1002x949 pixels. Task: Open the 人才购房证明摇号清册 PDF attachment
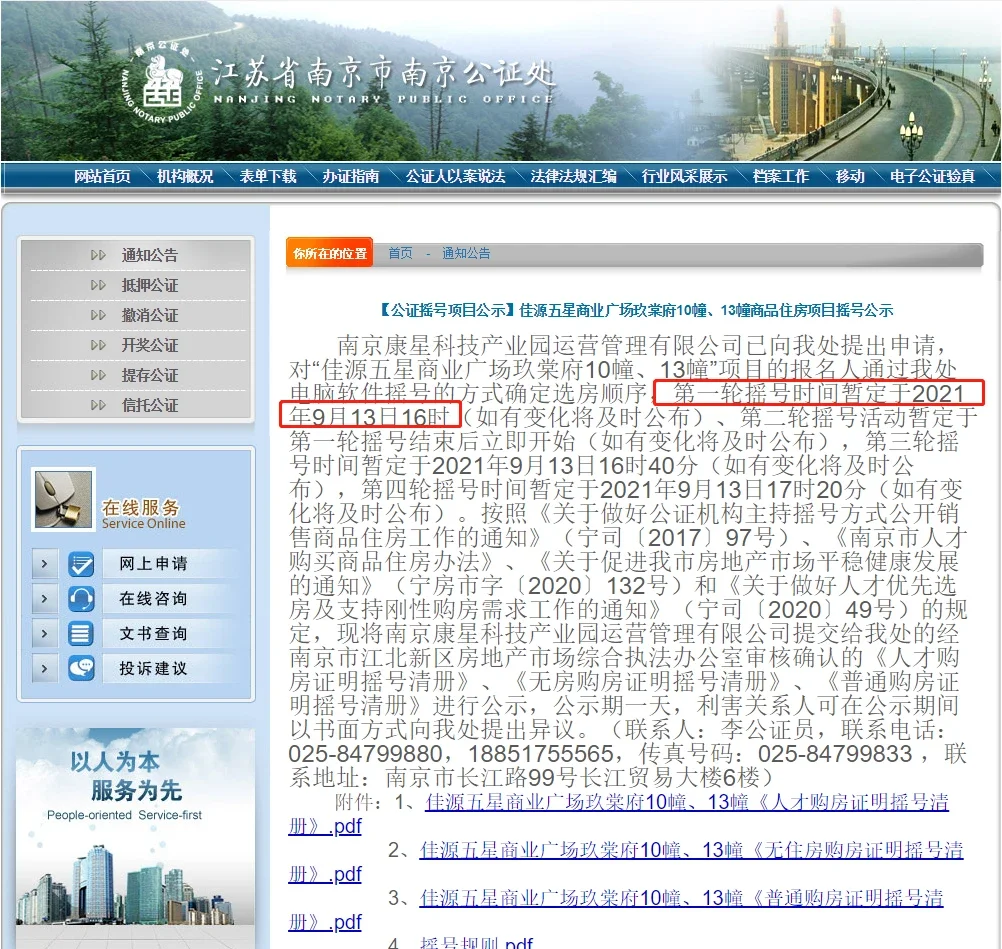coord(687,802)
